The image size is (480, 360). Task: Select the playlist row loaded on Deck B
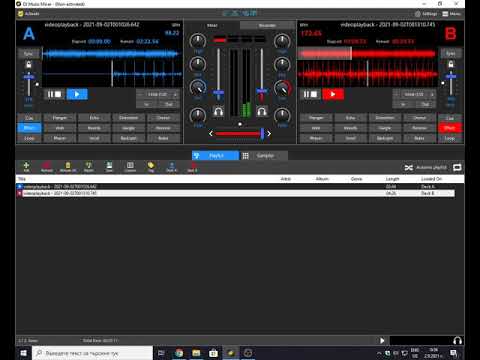235,193
